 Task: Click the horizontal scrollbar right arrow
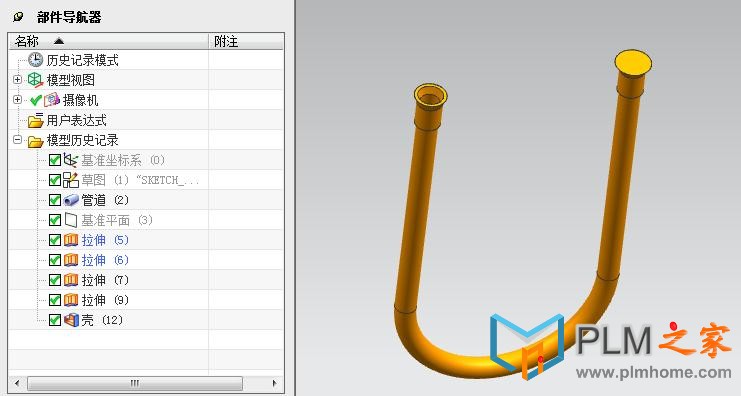click(x=275, y=382)
